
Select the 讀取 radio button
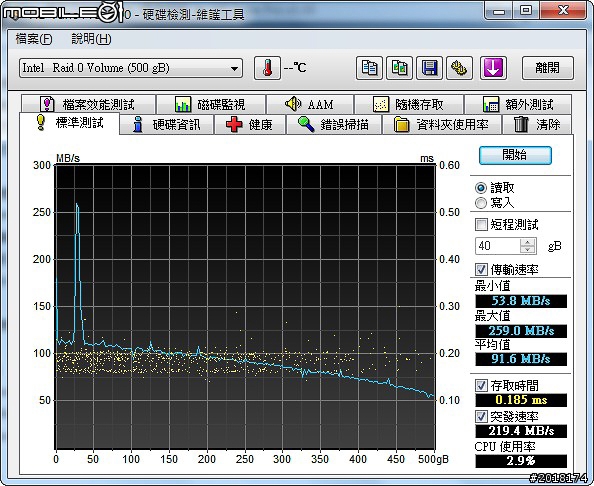pyautogui.click(x=481, y=188)
